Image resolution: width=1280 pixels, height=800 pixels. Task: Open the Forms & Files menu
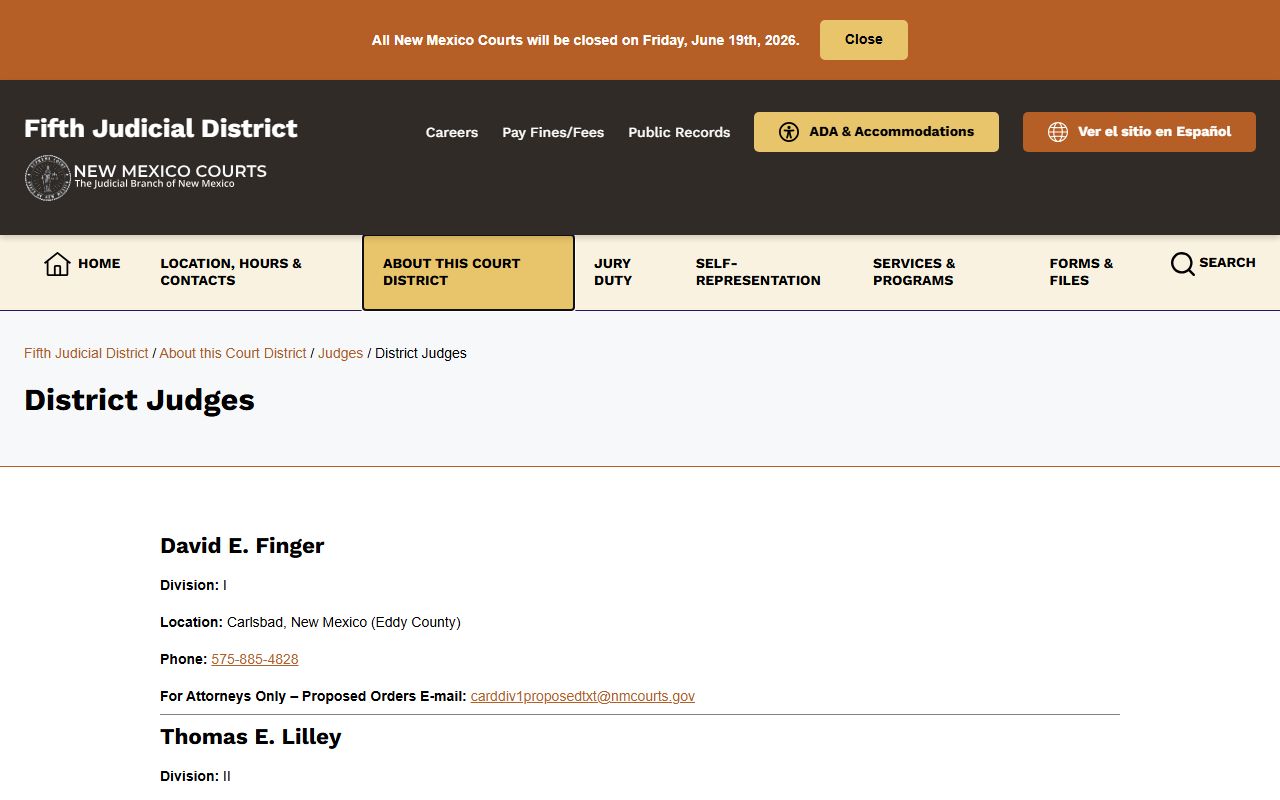(1081, 272)
